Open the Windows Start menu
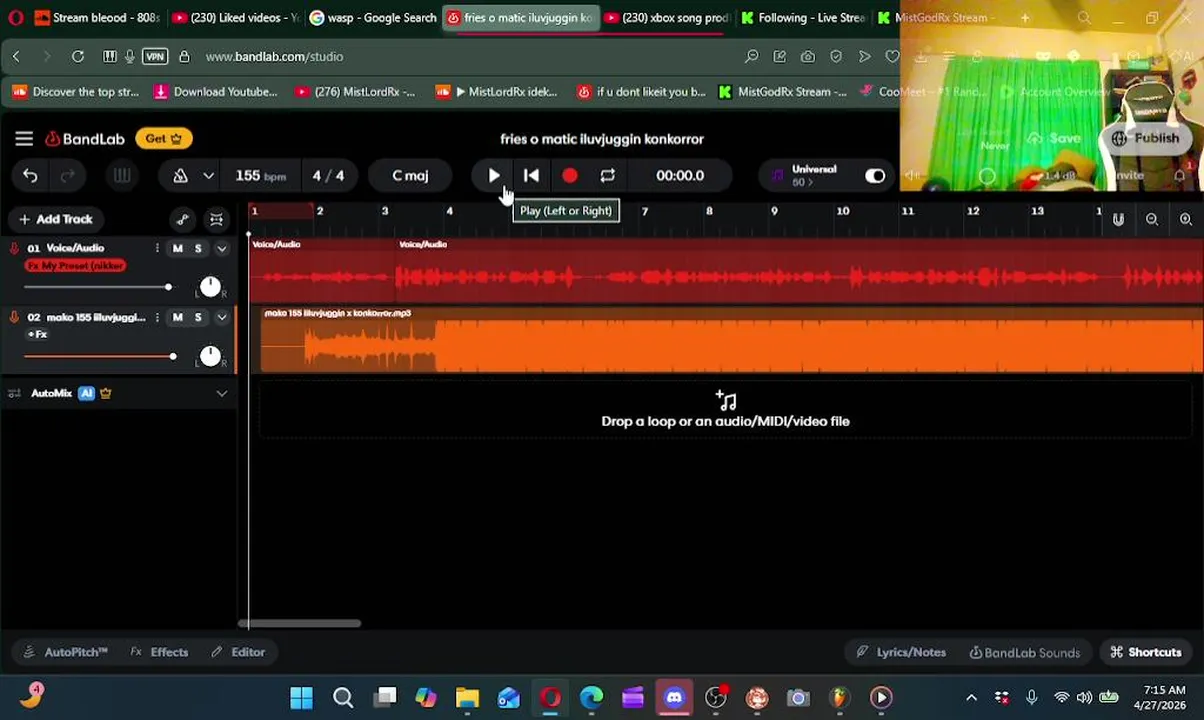 [301, 698]
